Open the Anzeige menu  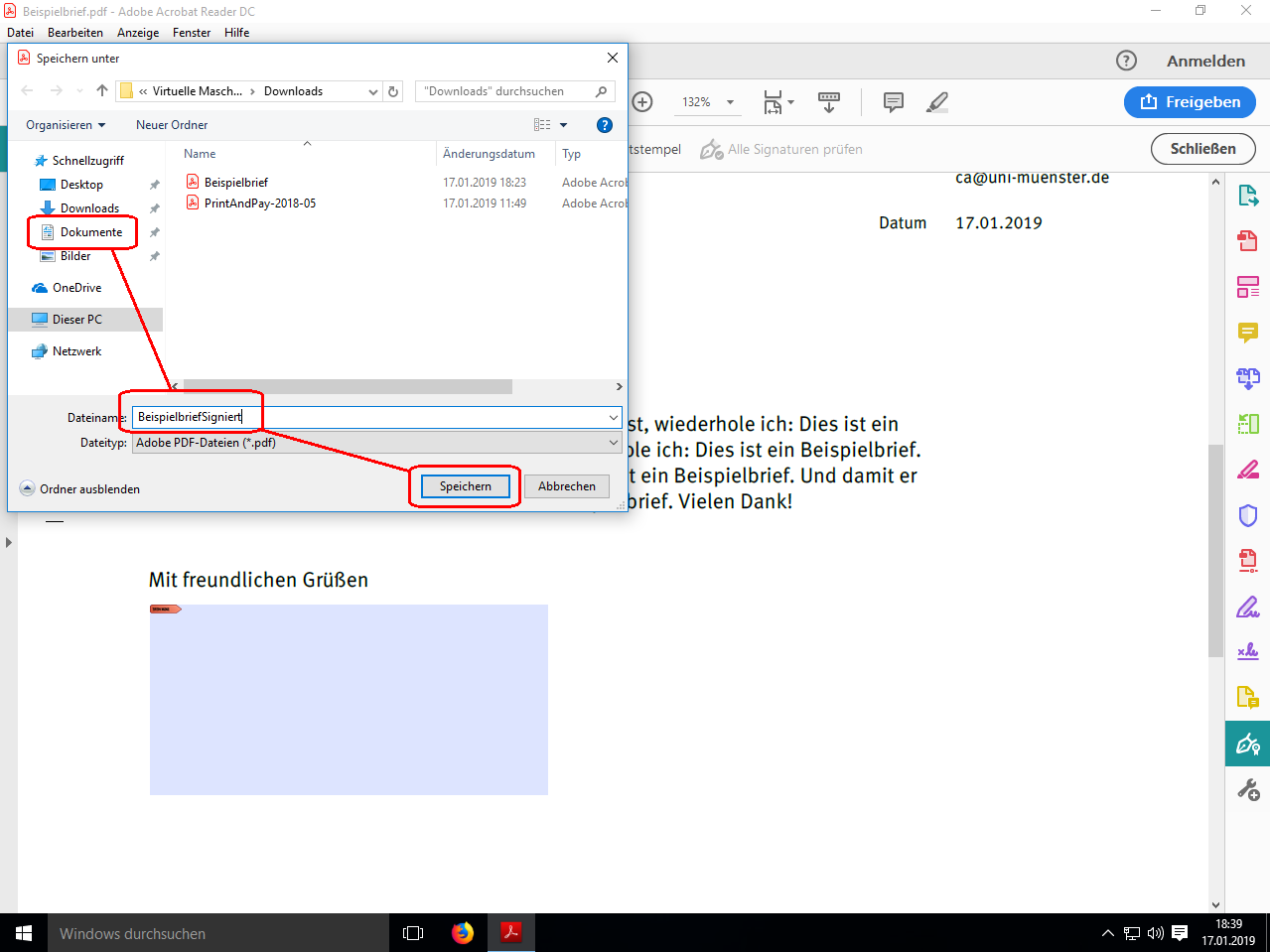tap(138, 33)
